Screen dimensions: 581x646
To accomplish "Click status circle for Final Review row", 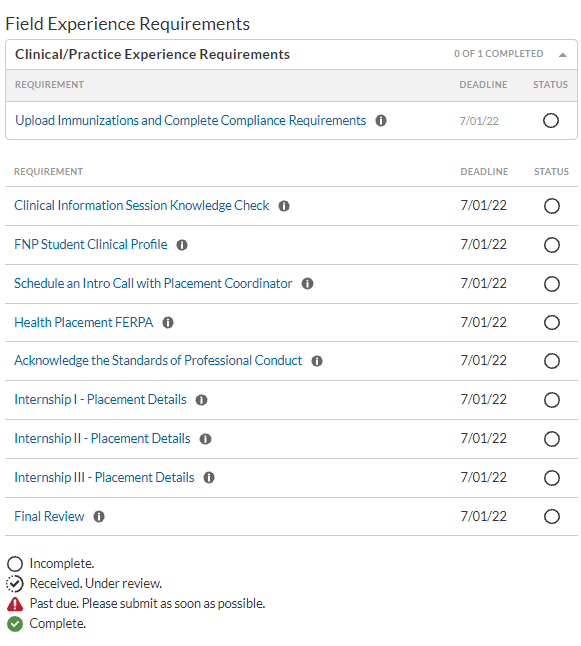I will tap(552, 517).
